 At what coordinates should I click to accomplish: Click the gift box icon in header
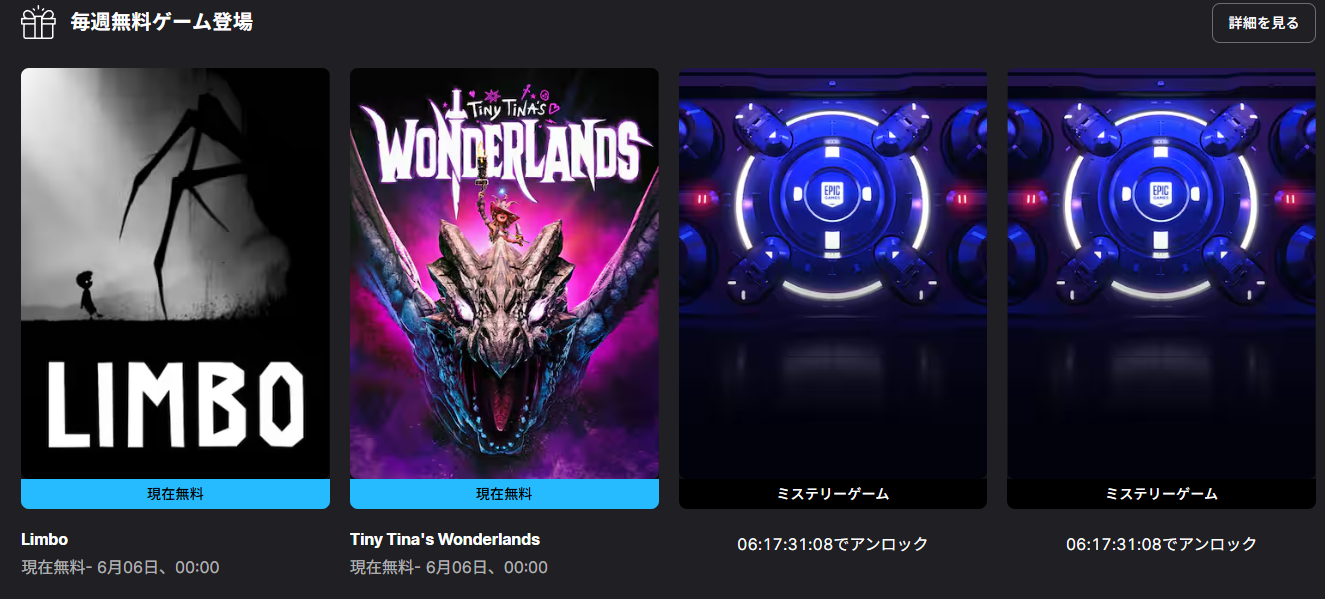(x=38, y=22)
